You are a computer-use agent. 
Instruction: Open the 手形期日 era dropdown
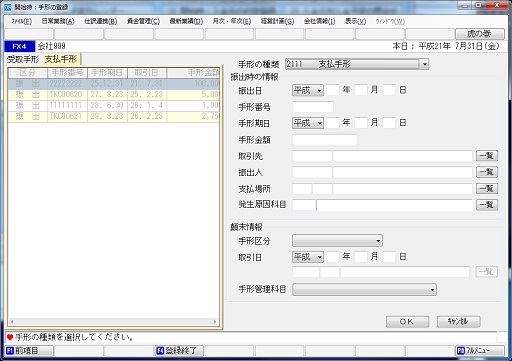point(307,123)
